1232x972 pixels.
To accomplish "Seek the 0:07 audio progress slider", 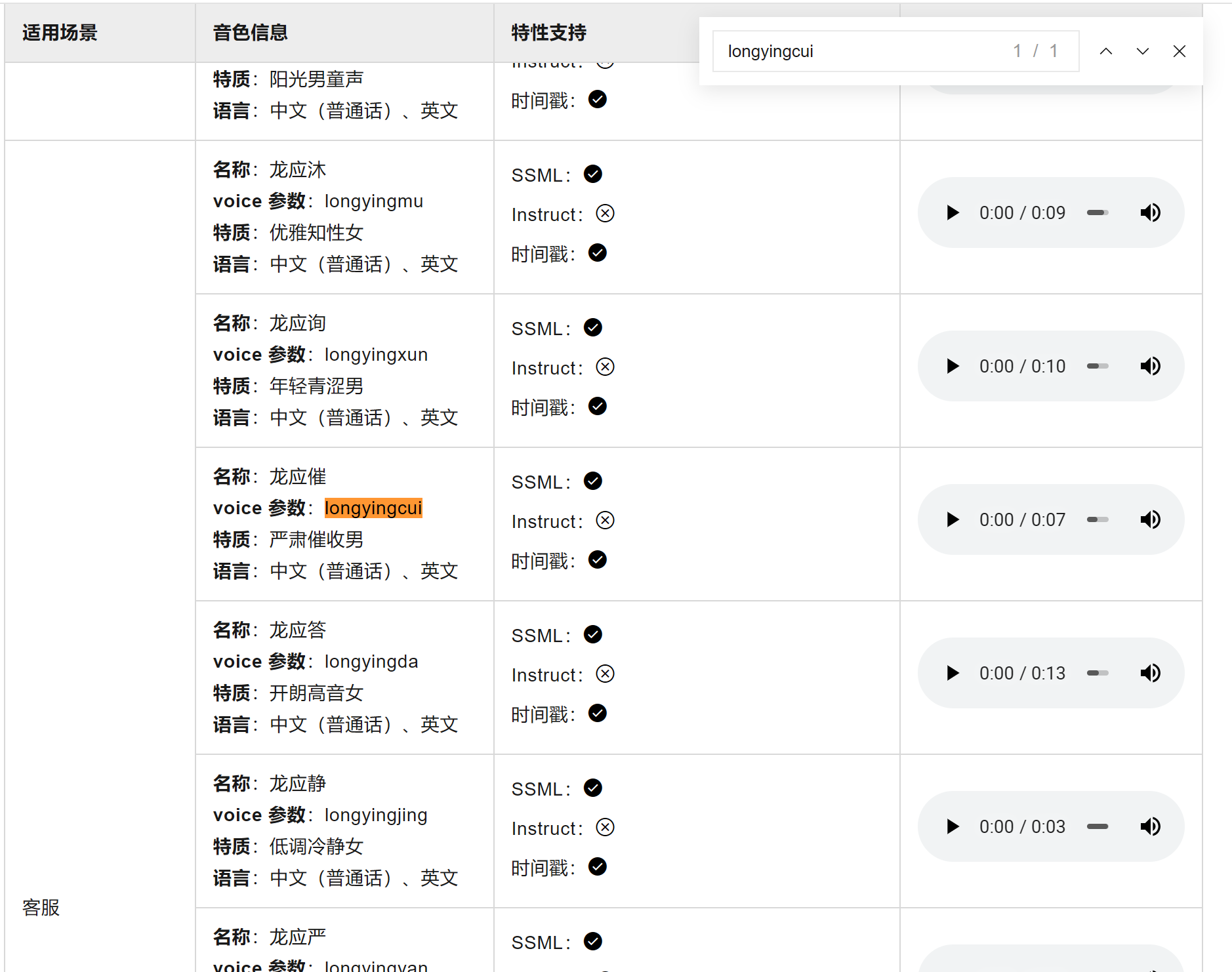I will 1098,519.
